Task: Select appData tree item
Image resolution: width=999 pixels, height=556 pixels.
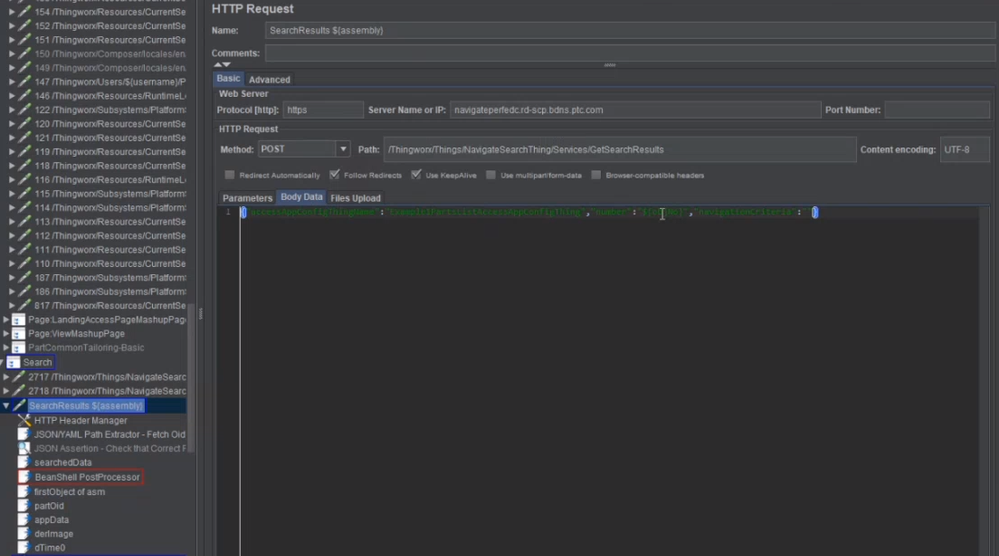Action: [52, 520]
